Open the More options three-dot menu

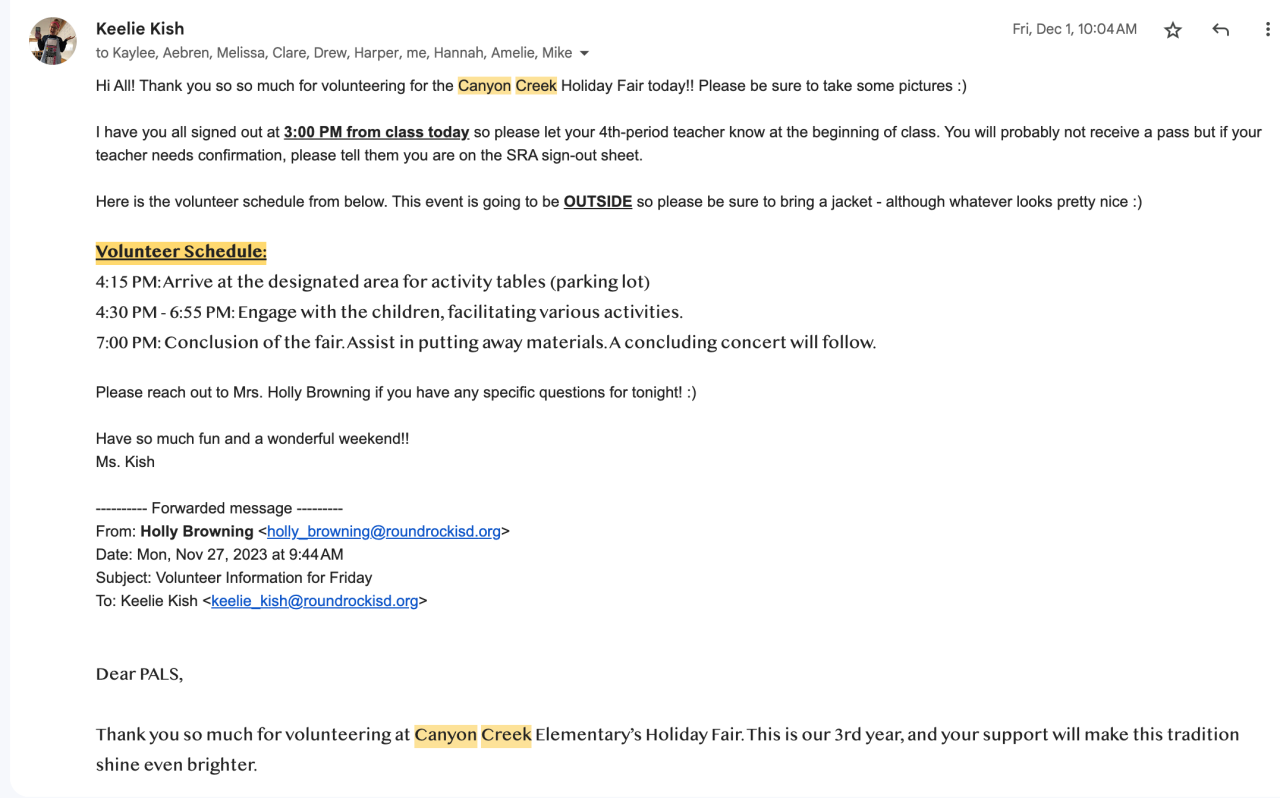pos(1267,30)
